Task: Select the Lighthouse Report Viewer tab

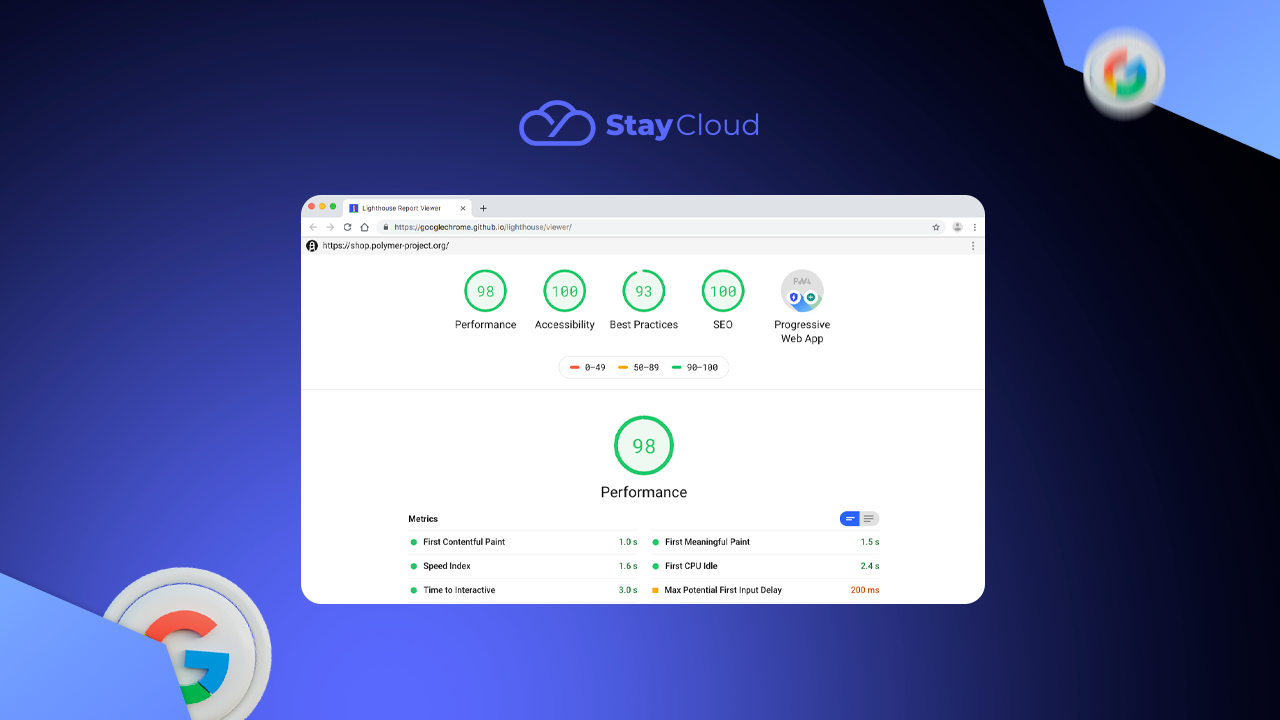Action: point(406,208)
